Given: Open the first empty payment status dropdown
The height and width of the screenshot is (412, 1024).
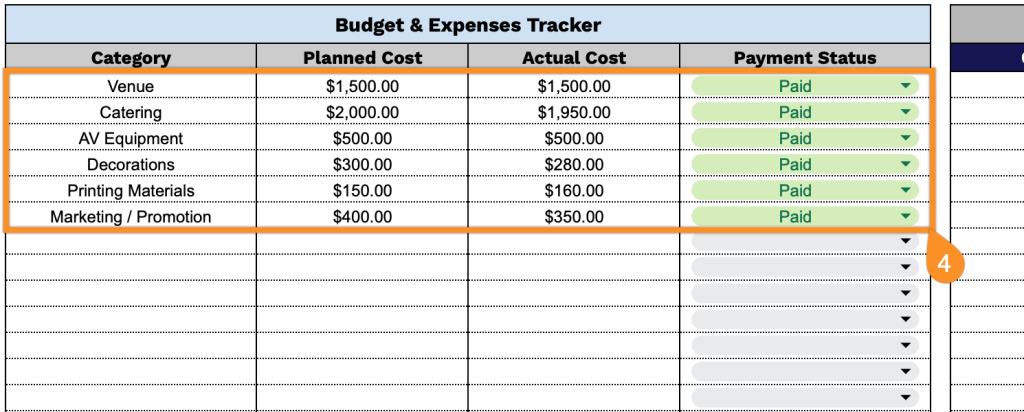Looking at the screenshot, I should [906, 241].
